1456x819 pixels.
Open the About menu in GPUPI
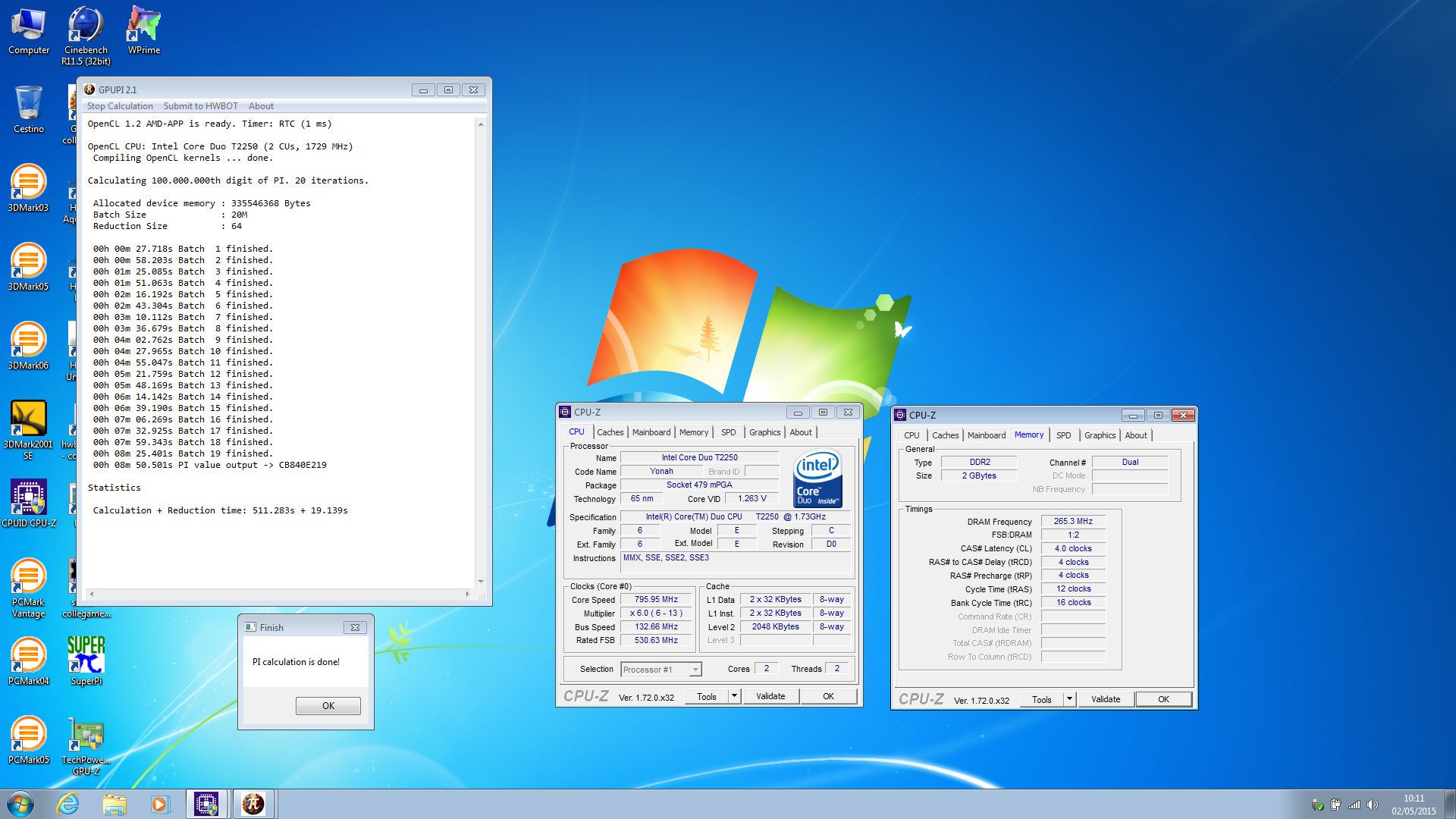(261, 106)
